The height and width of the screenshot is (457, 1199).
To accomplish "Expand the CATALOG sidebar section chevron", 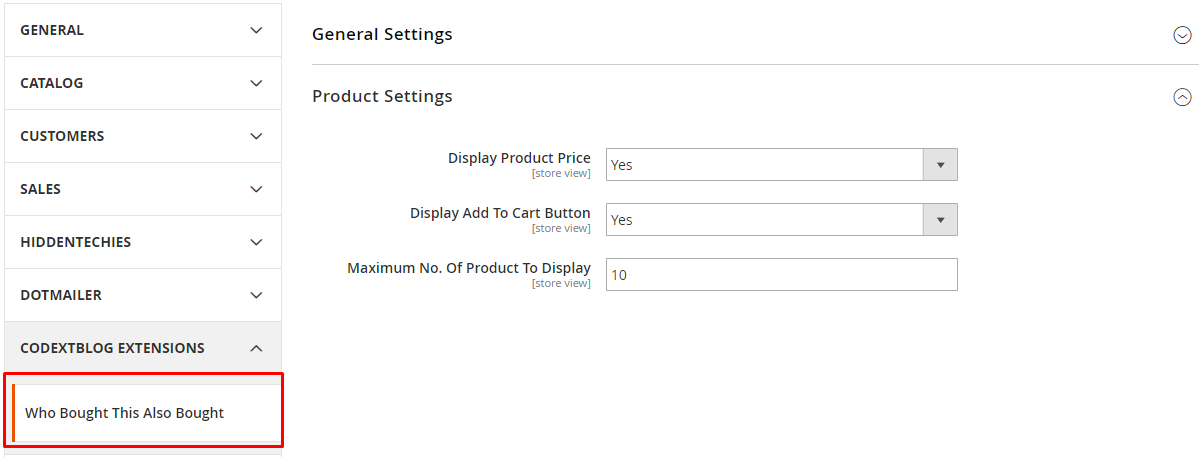I will coord(256,83).
